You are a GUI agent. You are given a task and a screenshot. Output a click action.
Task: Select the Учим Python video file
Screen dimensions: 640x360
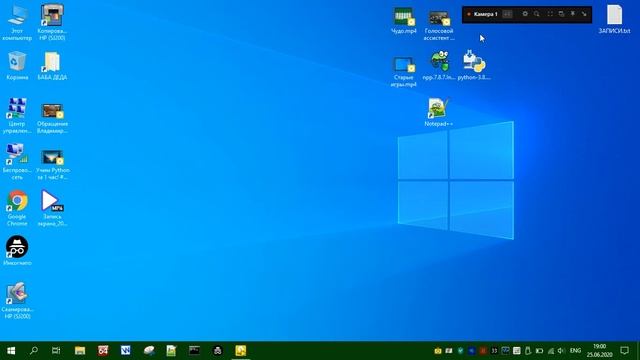[52, 164]
